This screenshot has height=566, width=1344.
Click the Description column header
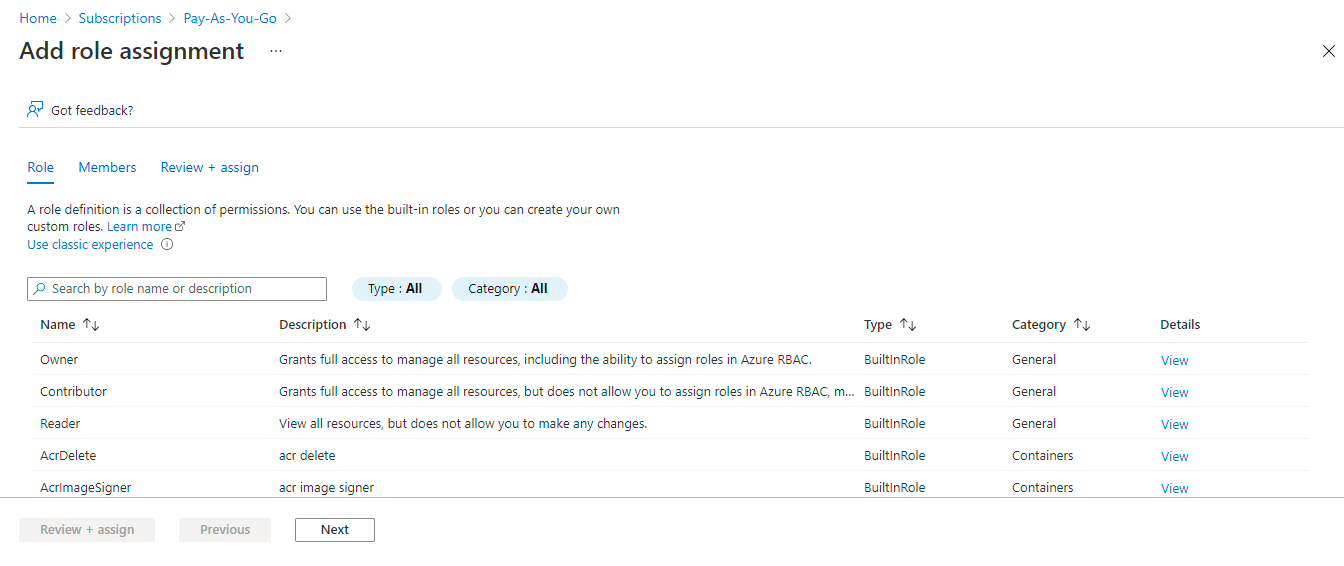click(313, 325)
